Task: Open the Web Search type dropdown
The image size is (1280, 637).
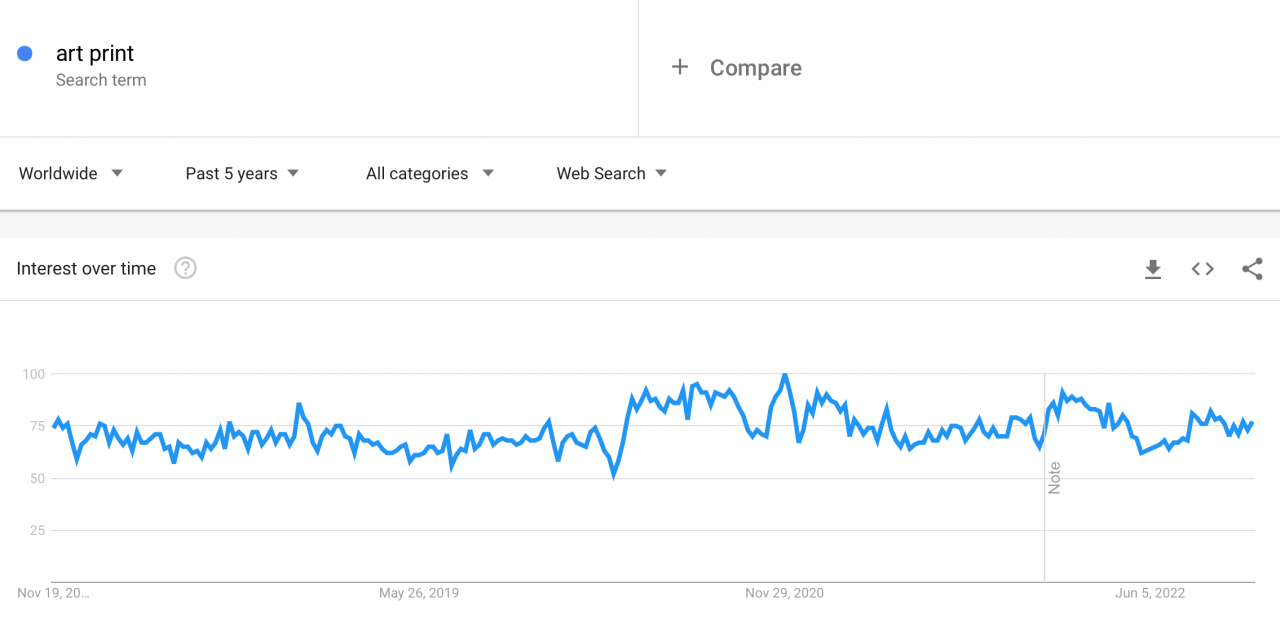Action: click(610, 173)
